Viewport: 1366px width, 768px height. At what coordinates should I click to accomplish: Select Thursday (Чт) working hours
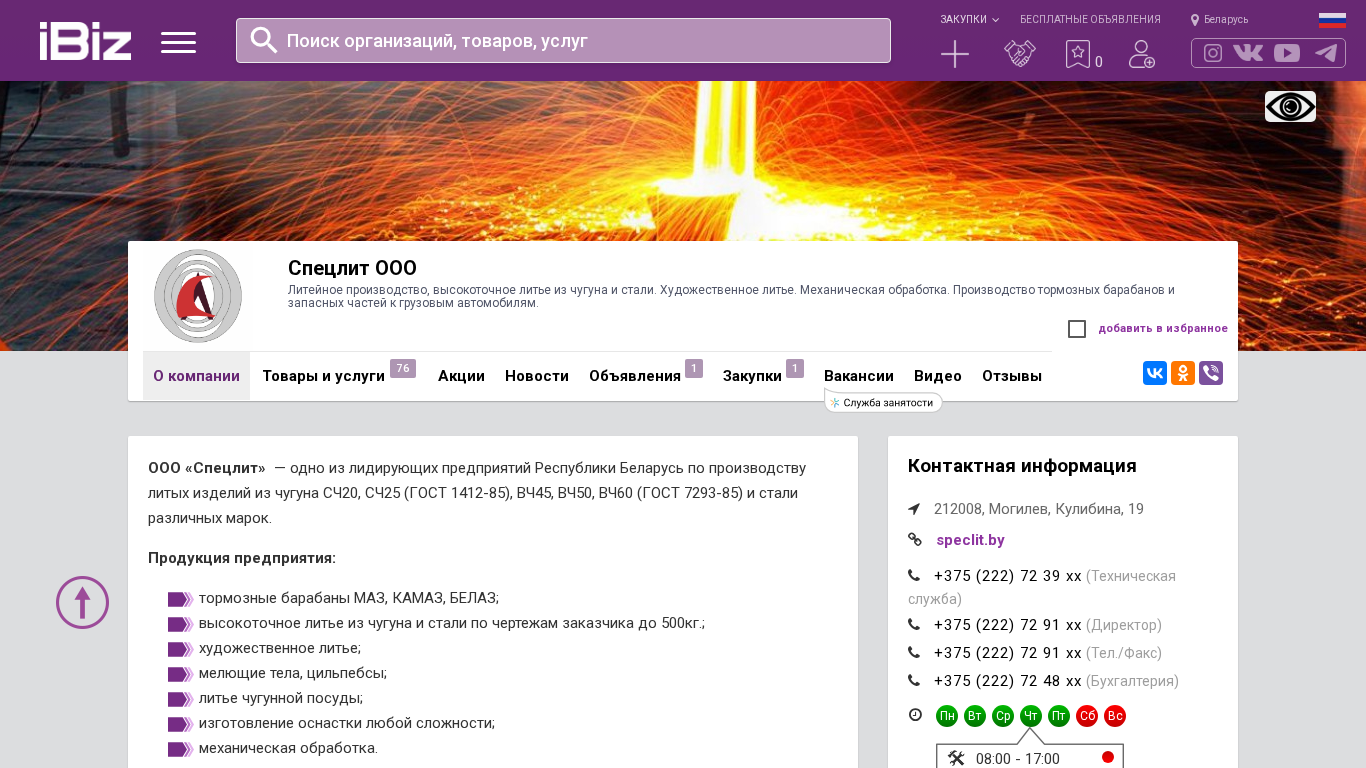[x=1031, y=716]
